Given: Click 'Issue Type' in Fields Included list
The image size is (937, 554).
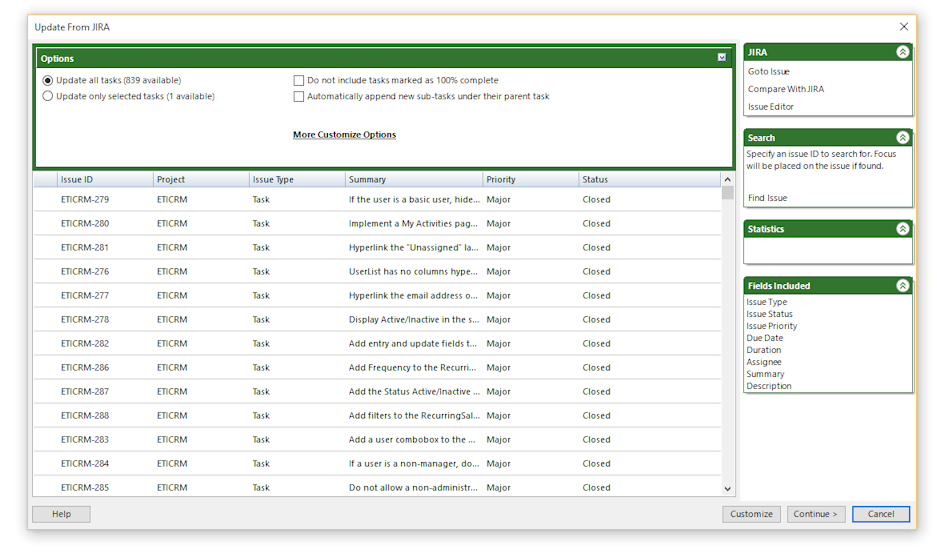Looking at the screenshot, I should [x=767, y=302].
